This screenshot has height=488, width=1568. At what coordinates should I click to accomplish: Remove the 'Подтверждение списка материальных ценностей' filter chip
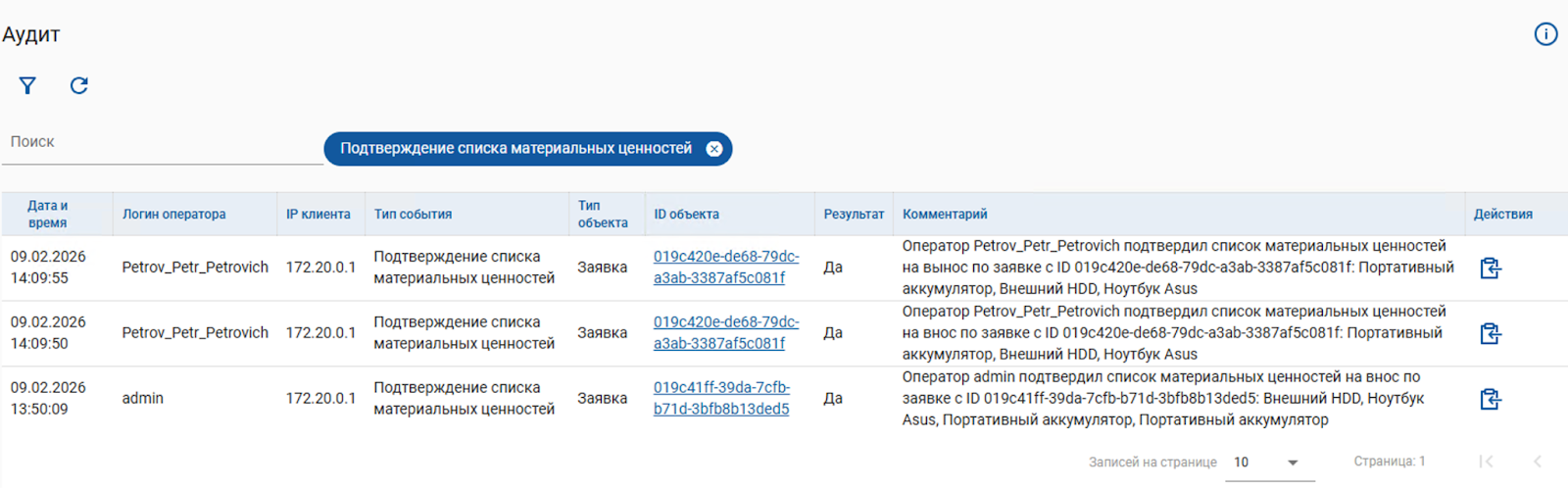714,149
